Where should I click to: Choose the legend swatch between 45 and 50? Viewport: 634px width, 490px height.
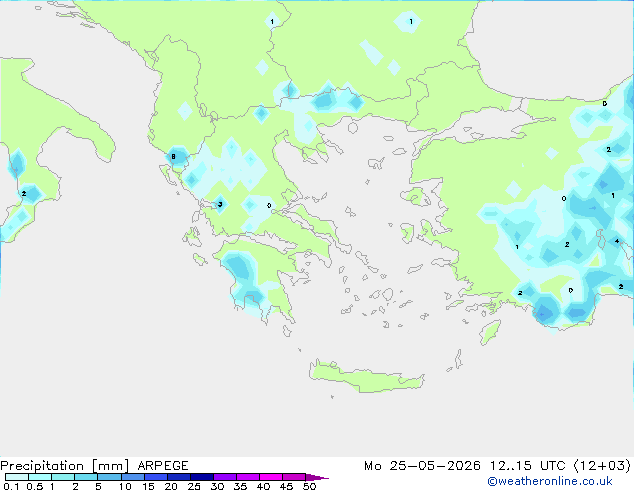[x=294, y=477]
